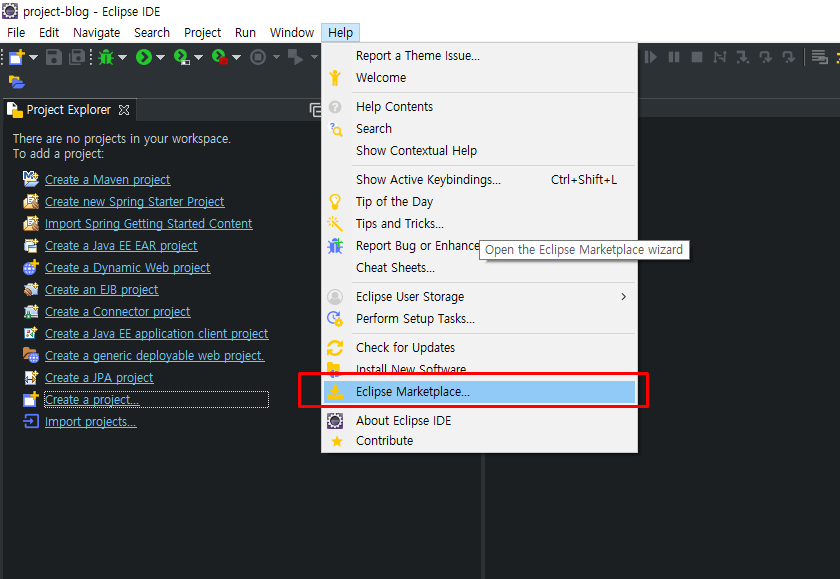
Task: Click the External Tools red toolbox icon
Action: point(220,57)
